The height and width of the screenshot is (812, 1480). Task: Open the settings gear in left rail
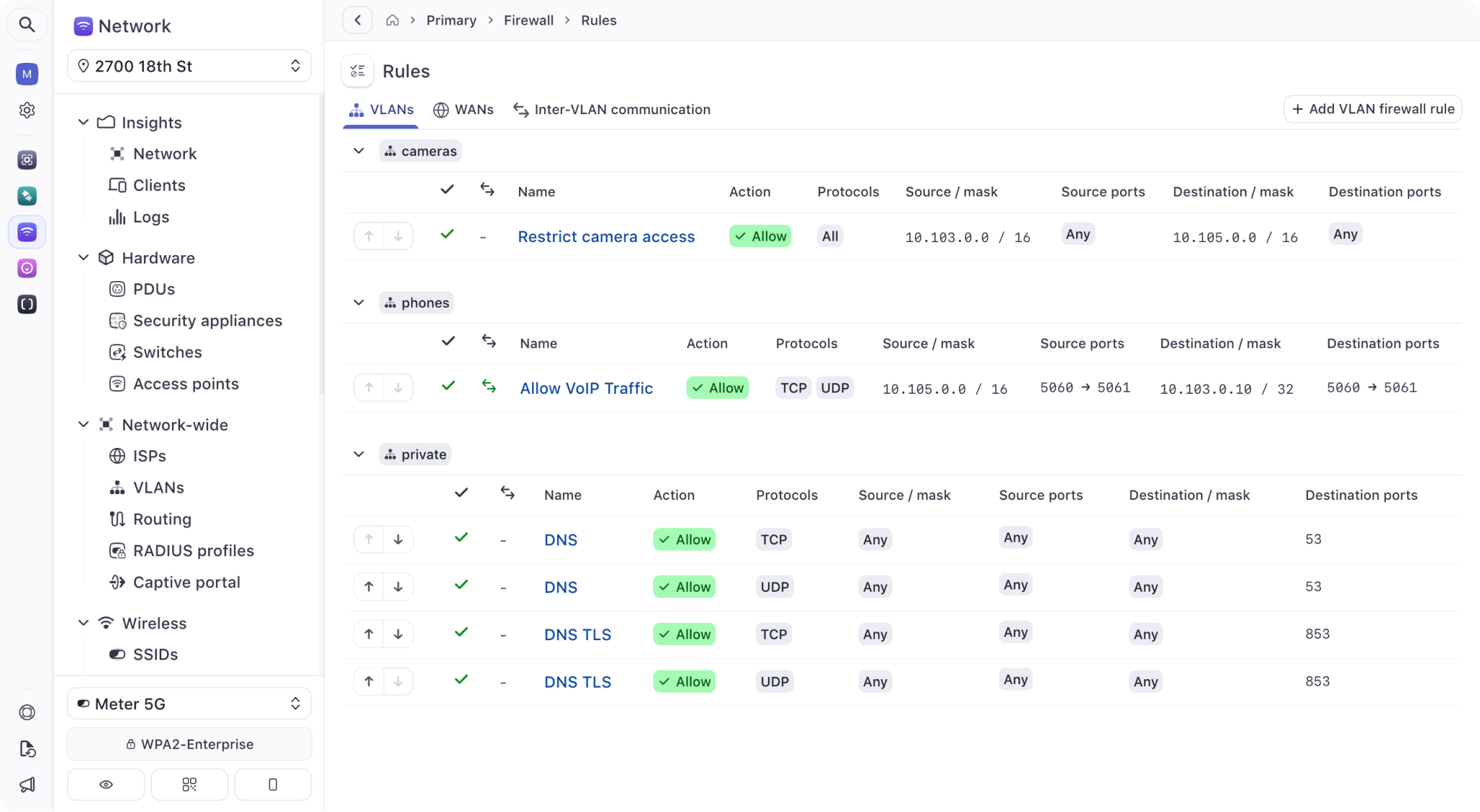point(27,110)
